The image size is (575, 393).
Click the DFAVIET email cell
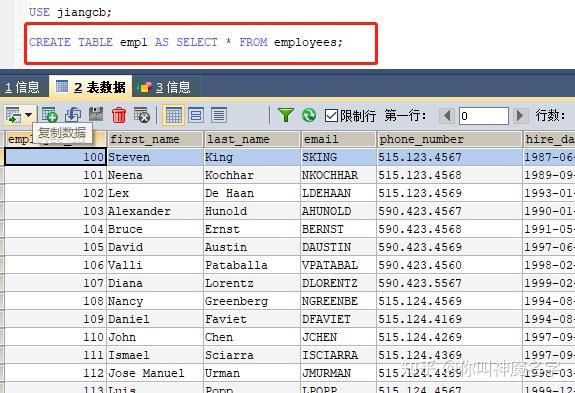click(x=338, y=319)
